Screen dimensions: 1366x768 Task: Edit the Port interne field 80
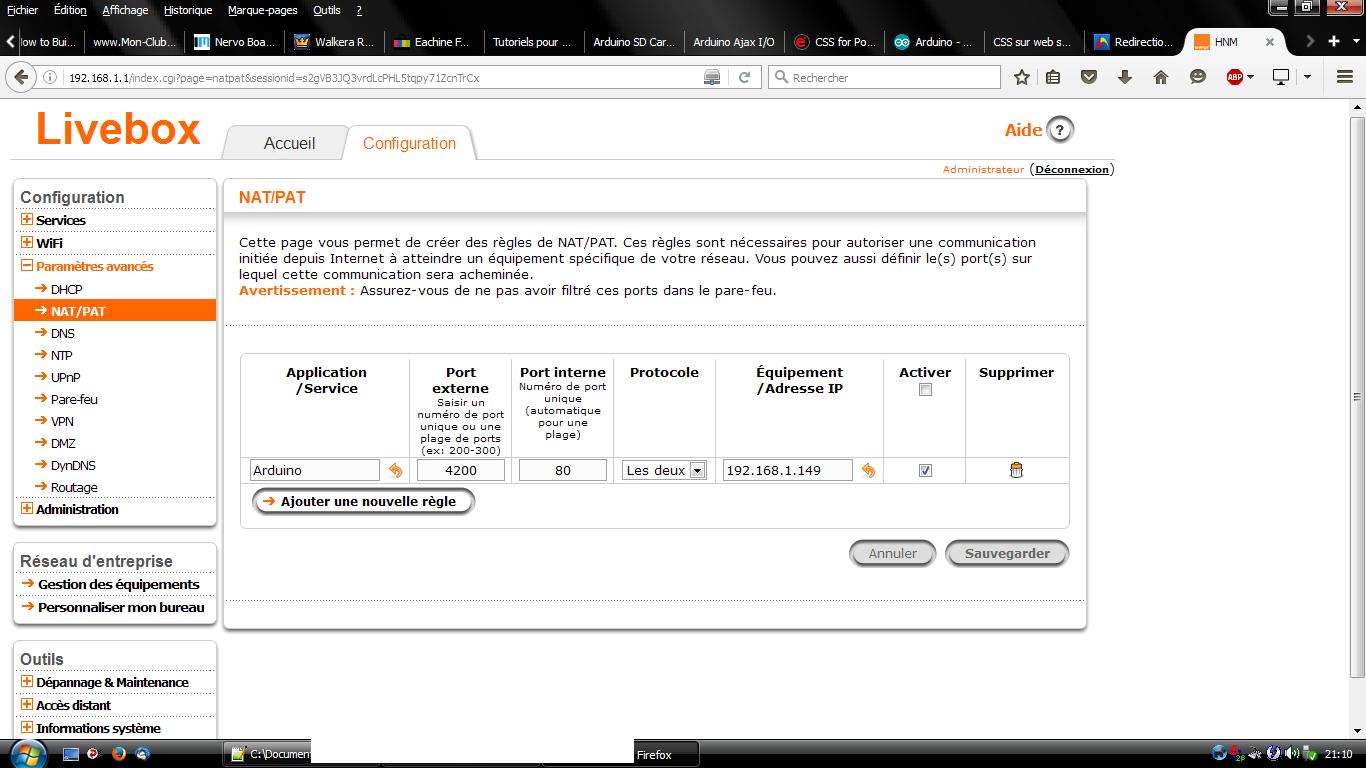563,470
